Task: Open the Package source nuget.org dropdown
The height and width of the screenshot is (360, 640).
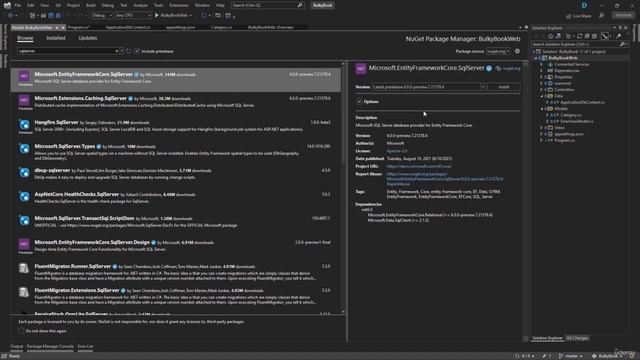Action: [x=498, y=51]
